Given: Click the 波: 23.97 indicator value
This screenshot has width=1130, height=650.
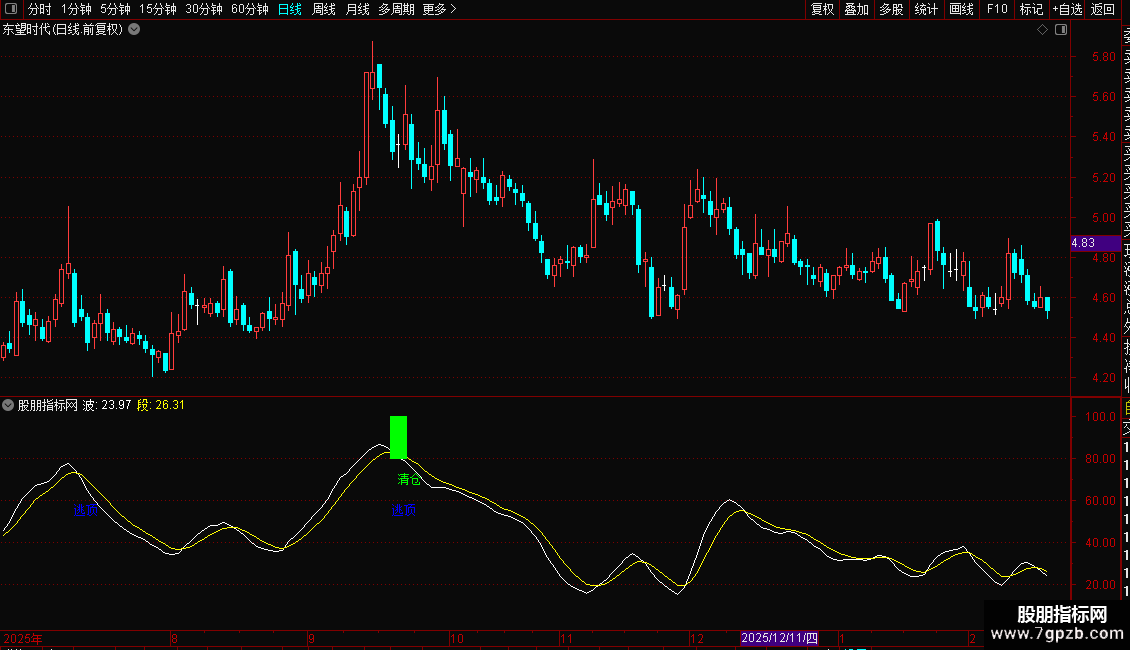Looking at the screenshot, I should coord(107,405).
